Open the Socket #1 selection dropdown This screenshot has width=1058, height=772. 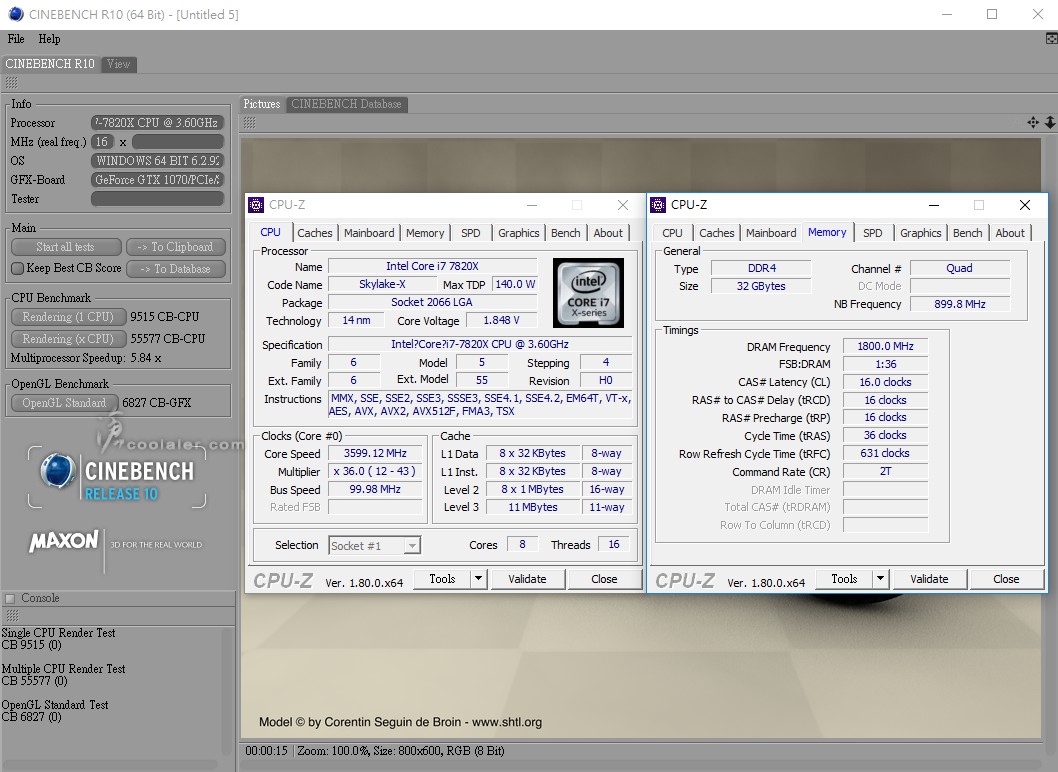412,545
